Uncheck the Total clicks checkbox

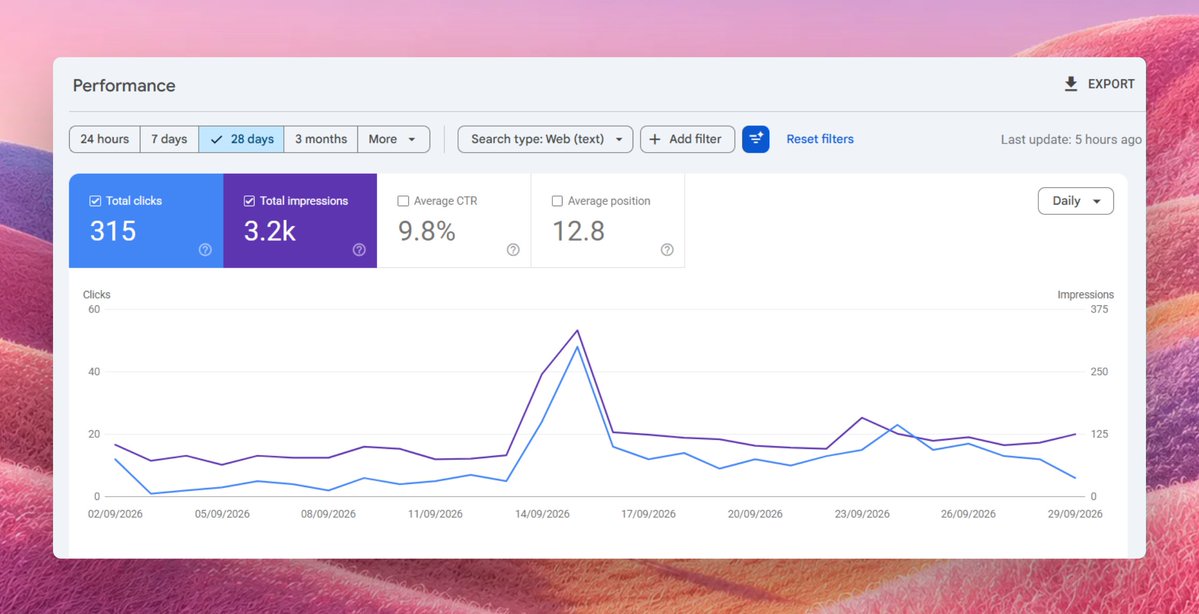coord(95,201)
